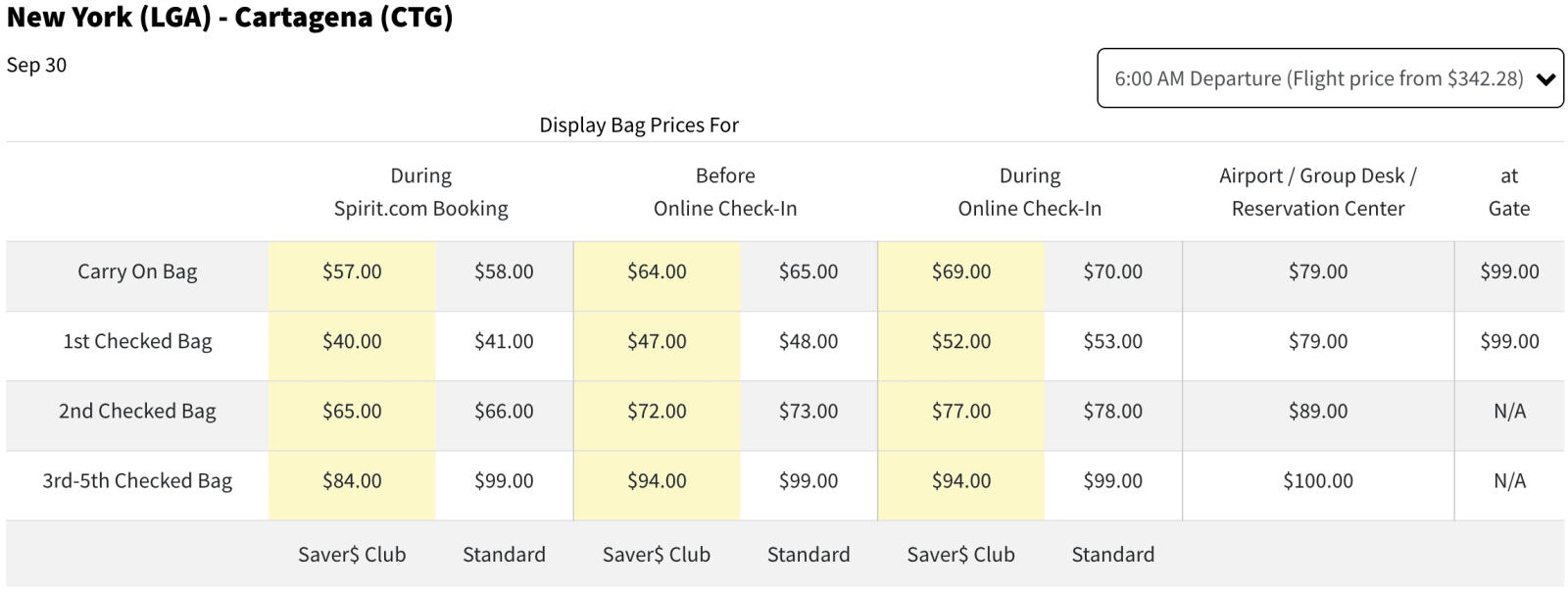Screen dimensions: 1568x591
Task: Click the Before Online Check-In column header
Action: coord(725,192)
